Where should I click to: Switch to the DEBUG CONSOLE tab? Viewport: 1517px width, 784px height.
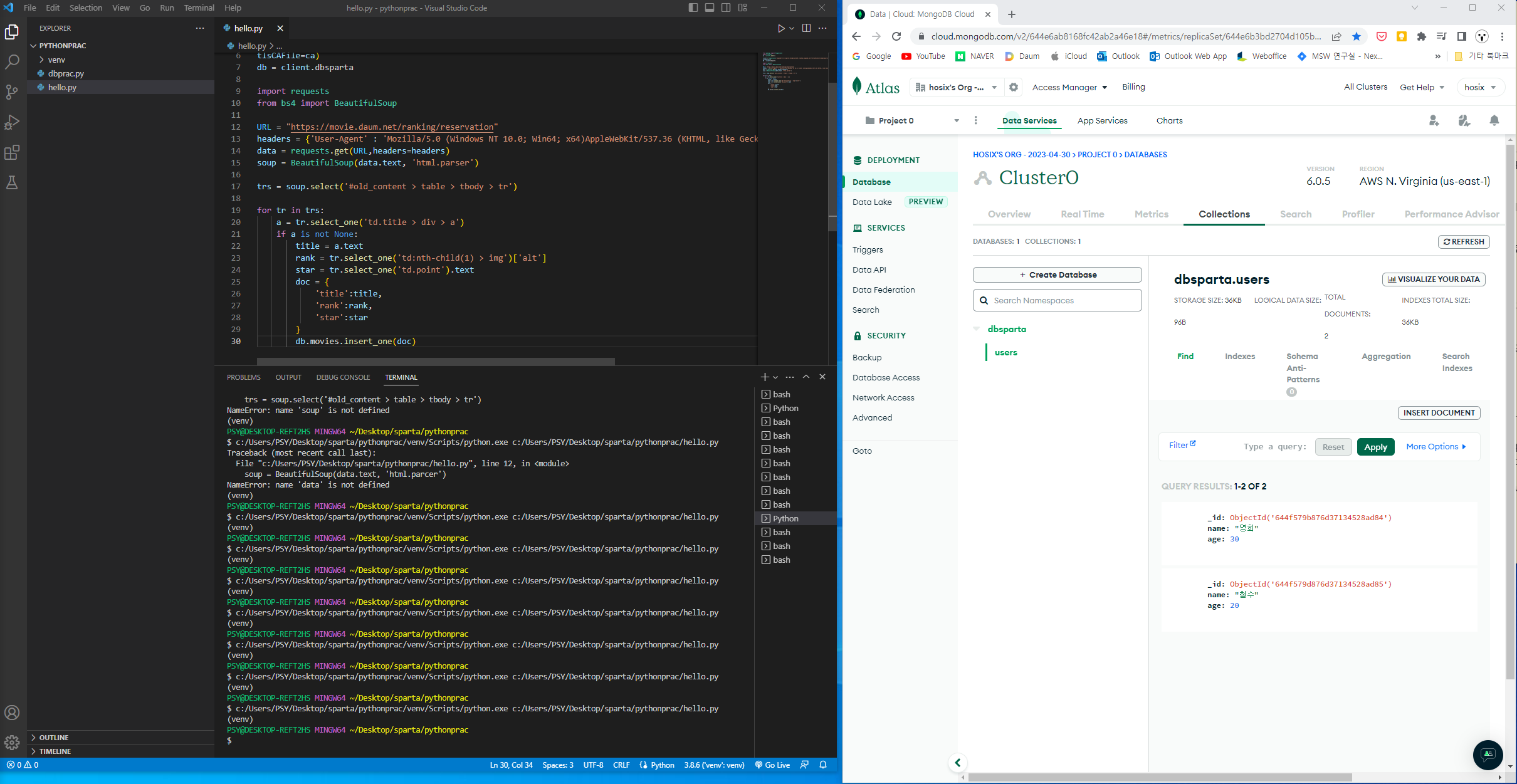pyautogui.click(x=343, y=377)
